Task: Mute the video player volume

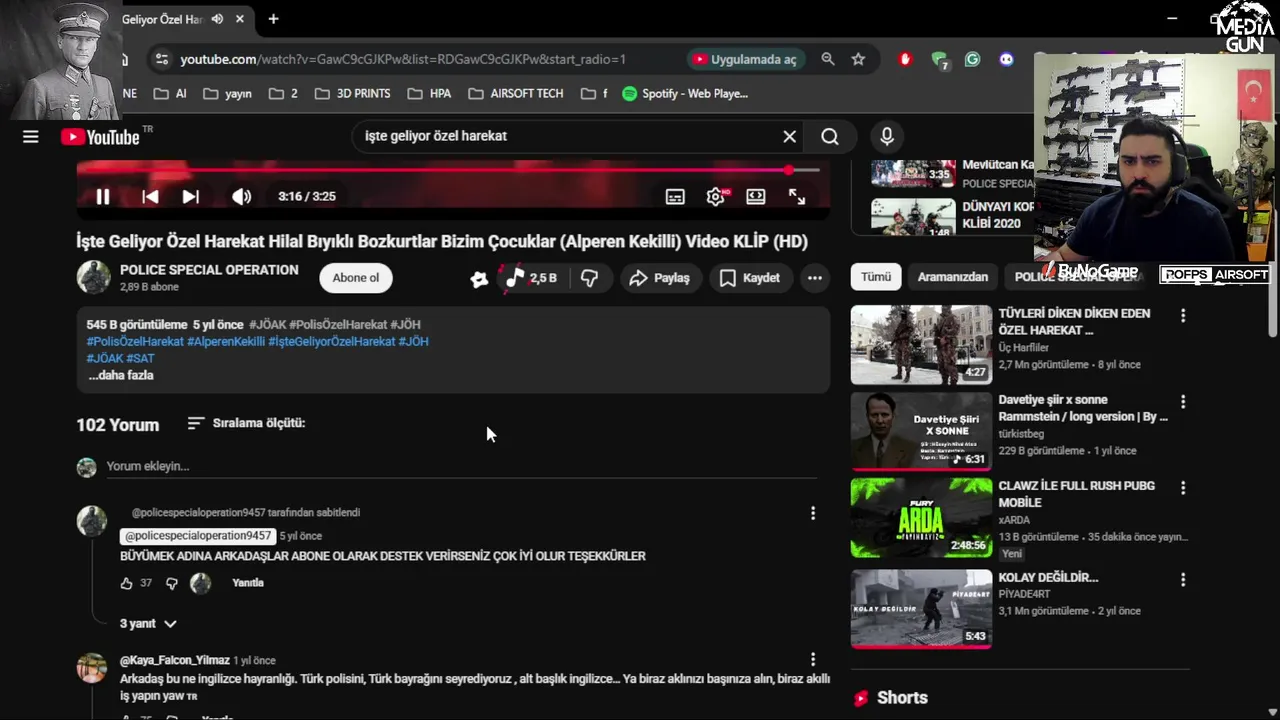Action: pos(241,197)
